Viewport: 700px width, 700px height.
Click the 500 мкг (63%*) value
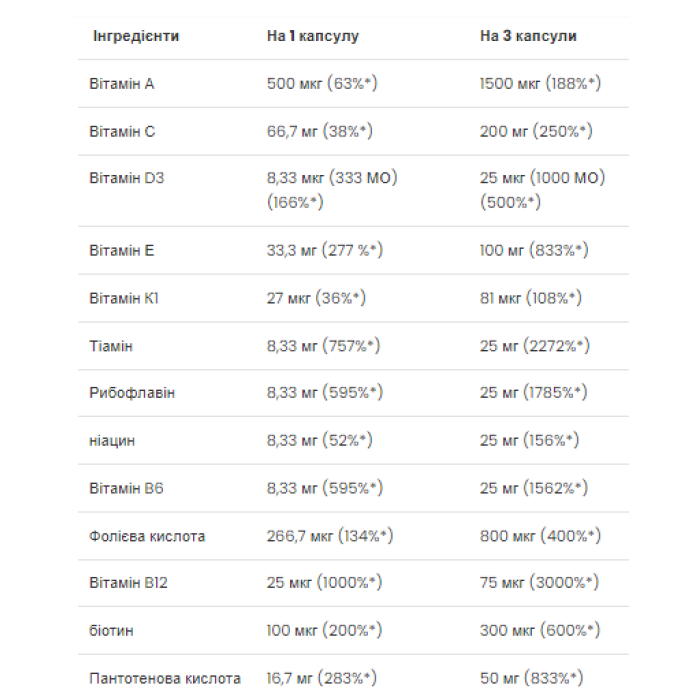click(322, 84)
